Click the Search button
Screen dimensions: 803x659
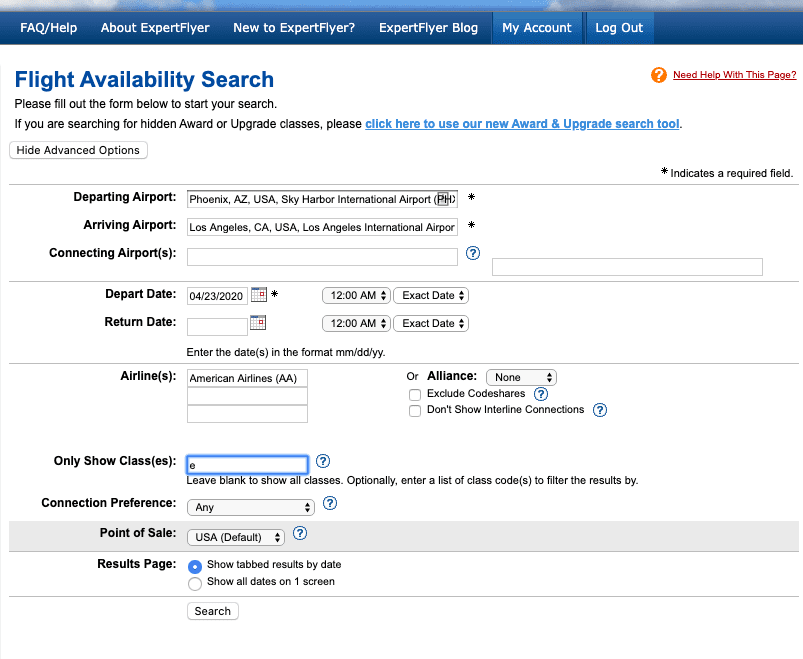(x=213, y=611)
